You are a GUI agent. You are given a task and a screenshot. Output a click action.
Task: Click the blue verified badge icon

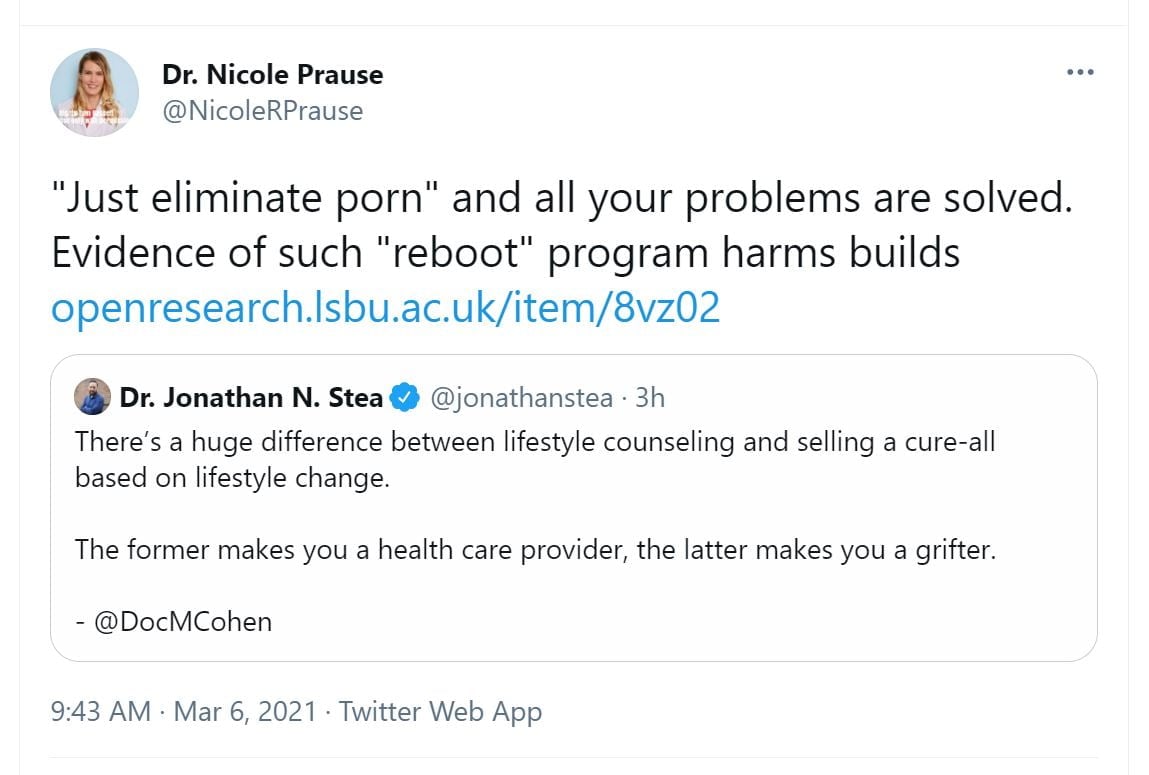coord(403,397)
